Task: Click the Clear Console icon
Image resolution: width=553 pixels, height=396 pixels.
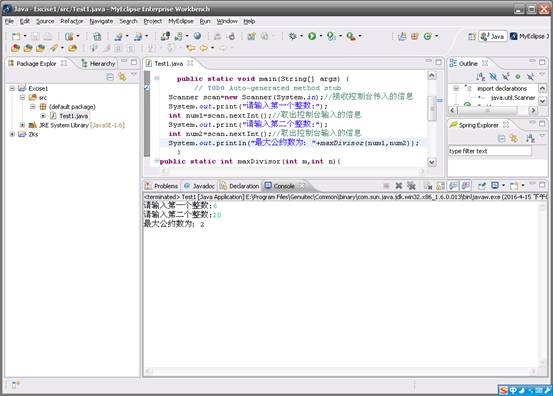Action: (428, 185)
